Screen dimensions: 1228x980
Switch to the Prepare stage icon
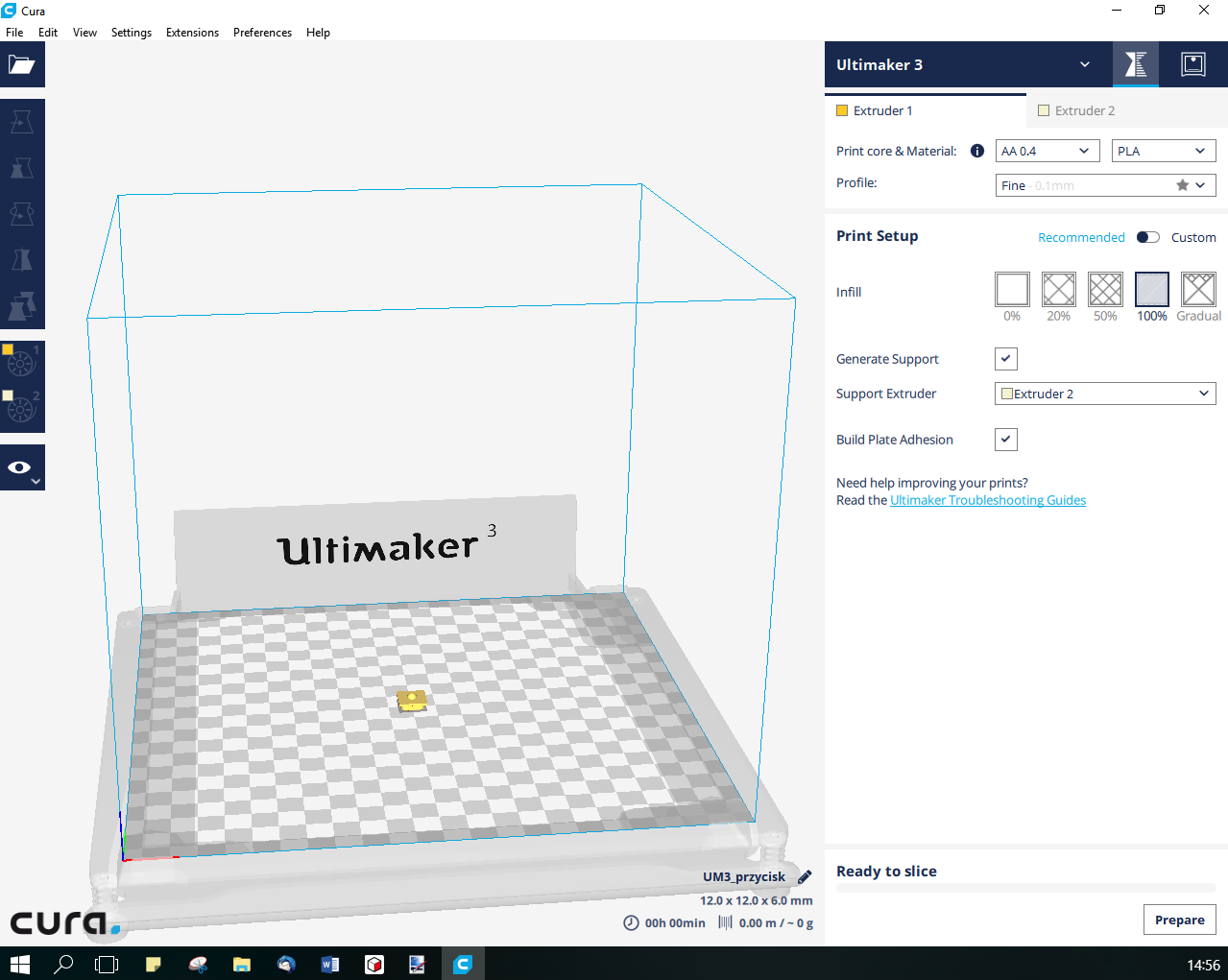tap(1136, 64)
